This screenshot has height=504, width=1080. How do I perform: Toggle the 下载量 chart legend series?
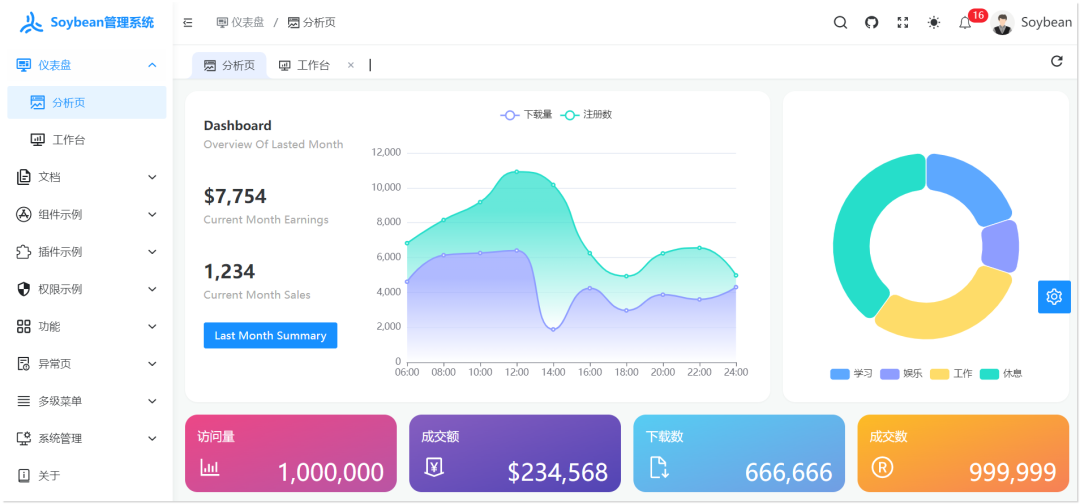pos(526,115)
